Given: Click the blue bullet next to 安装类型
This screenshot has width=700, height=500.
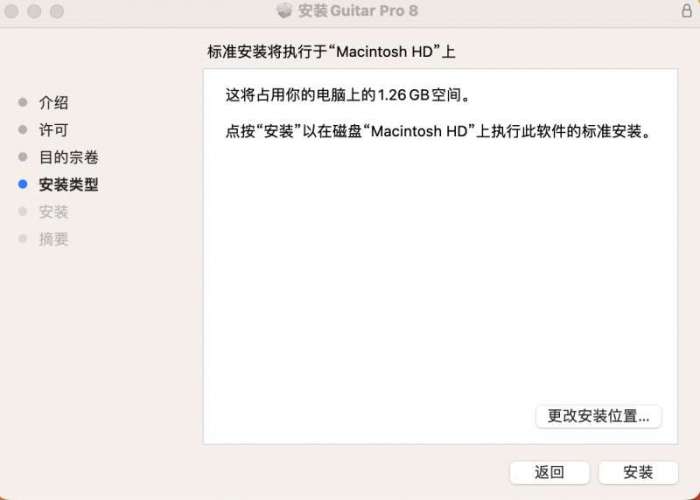Looking at the screenshot, I should [x=23, y=184].
